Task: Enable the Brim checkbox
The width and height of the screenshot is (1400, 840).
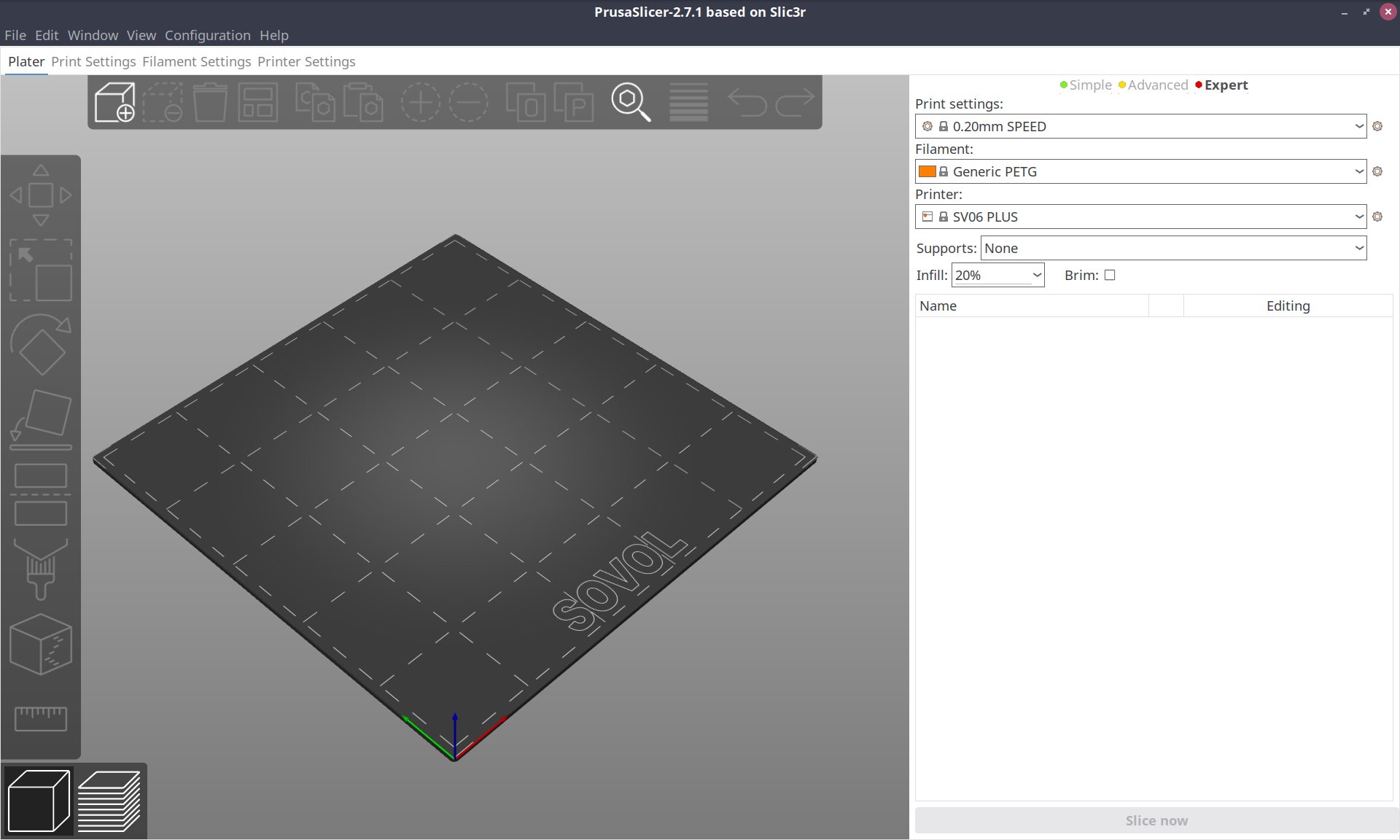Action: point(1110,275)
